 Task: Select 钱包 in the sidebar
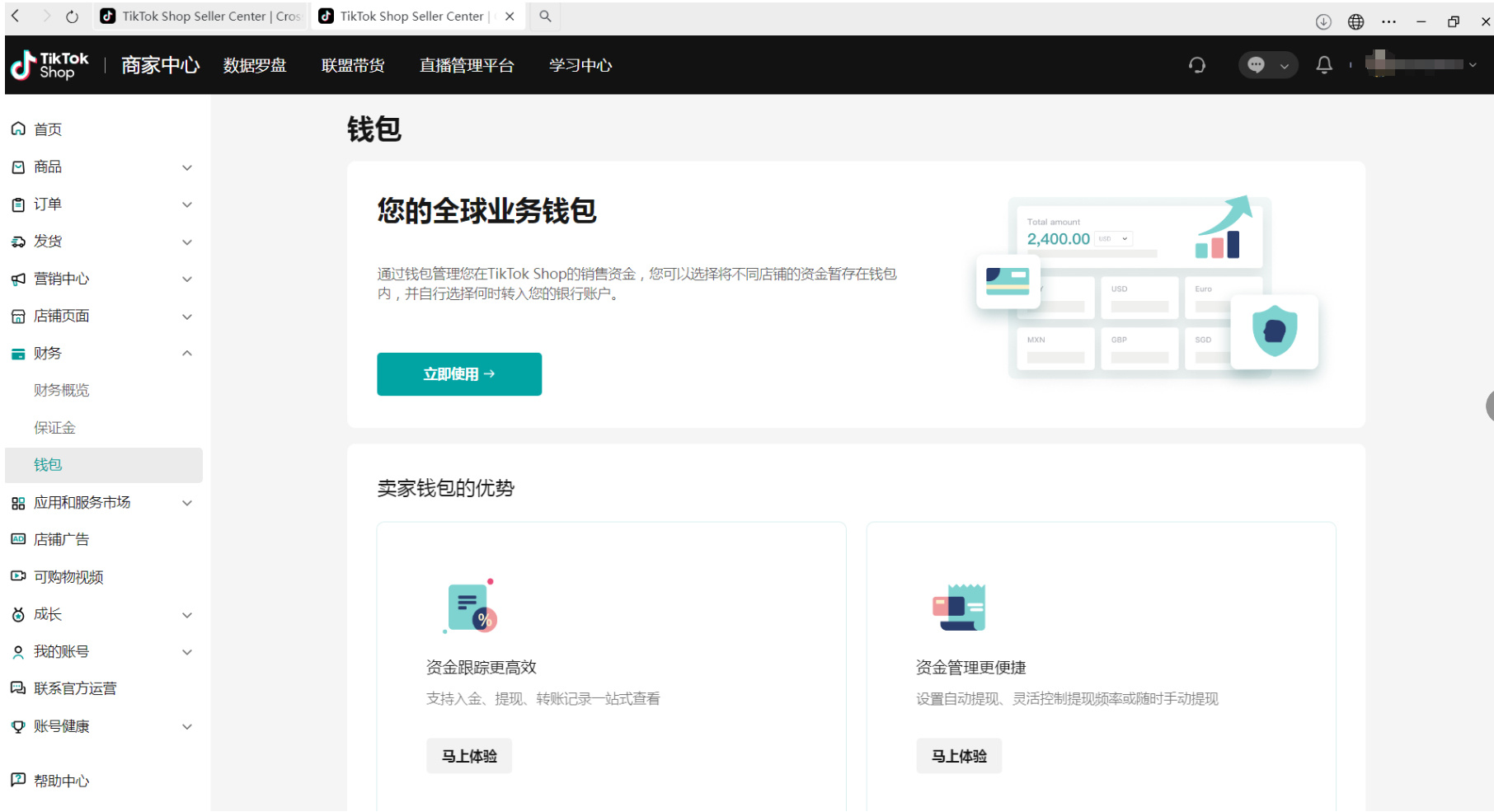(104, 465)
